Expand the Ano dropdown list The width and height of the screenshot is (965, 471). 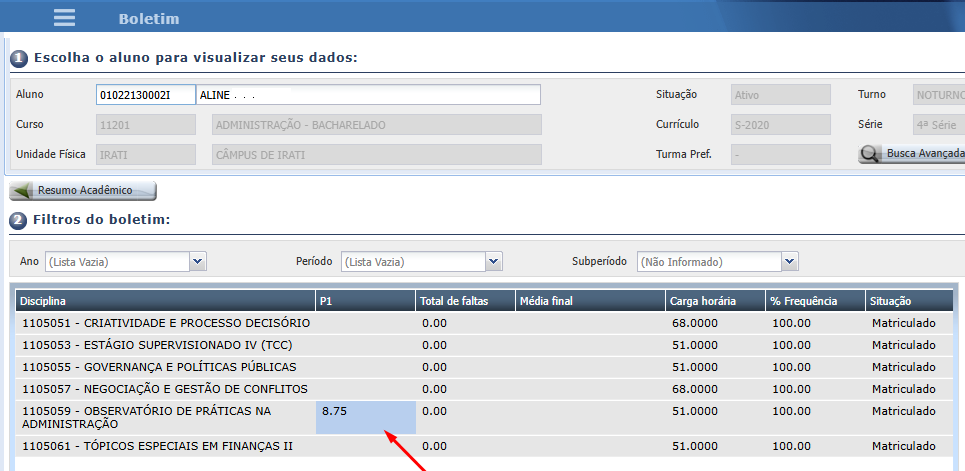pyautogui.click(x=197, y=261)
